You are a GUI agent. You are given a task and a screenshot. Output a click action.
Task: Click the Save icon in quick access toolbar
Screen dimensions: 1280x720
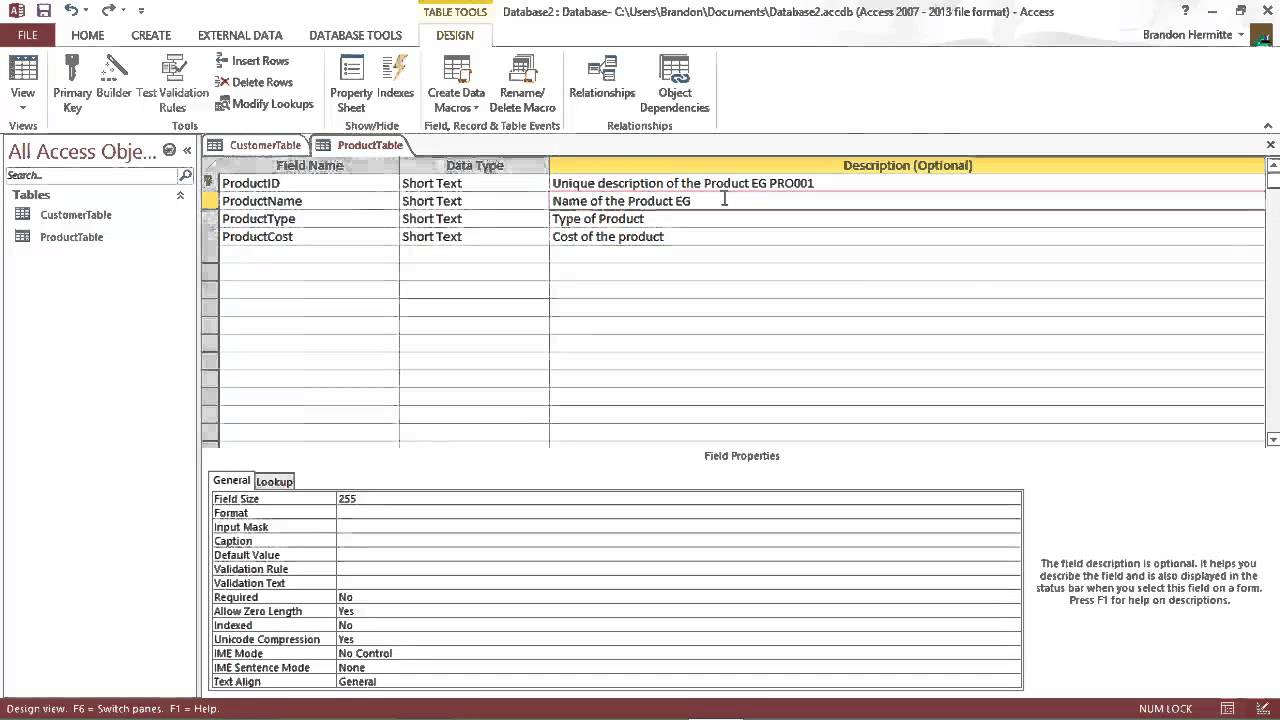(43, 11)
